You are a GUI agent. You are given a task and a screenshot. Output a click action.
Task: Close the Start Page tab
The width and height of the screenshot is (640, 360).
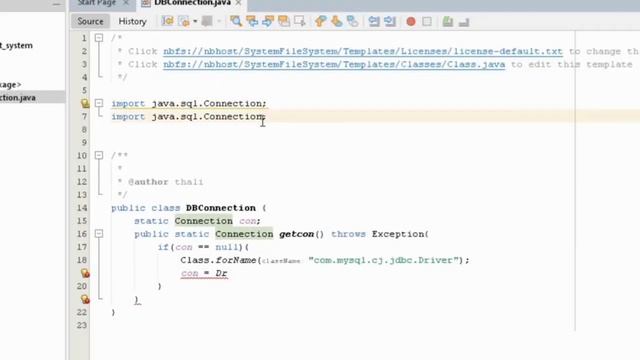[126, 3]
